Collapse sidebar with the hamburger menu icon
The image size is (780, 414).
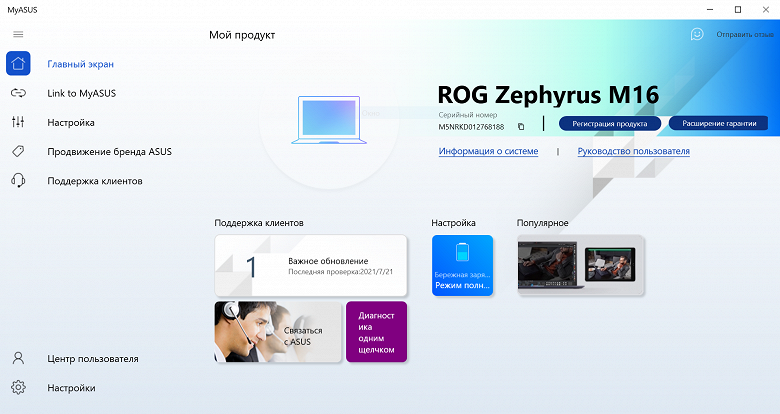[18, 34]
